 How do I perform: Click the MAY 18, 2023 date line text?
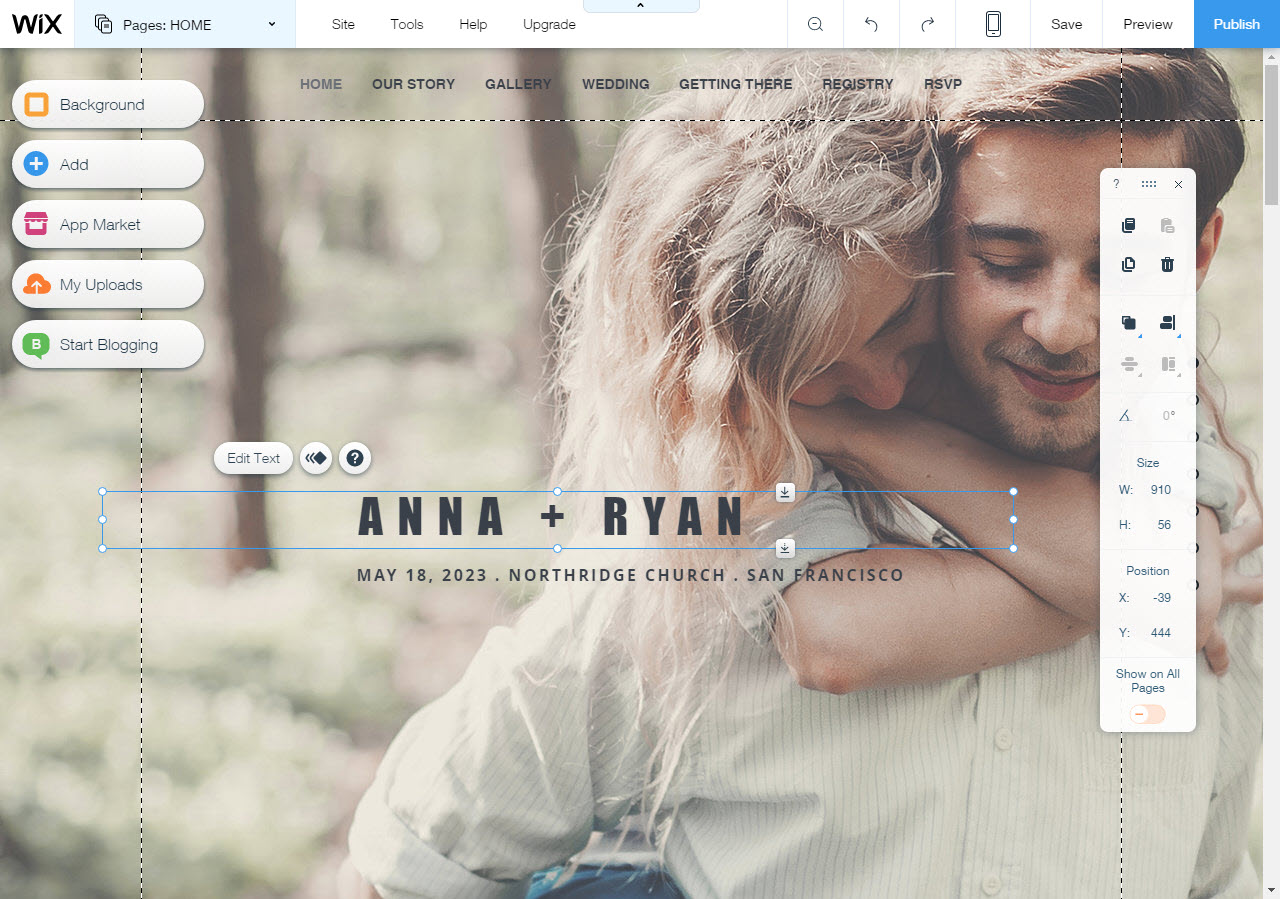tap(630, 575)
